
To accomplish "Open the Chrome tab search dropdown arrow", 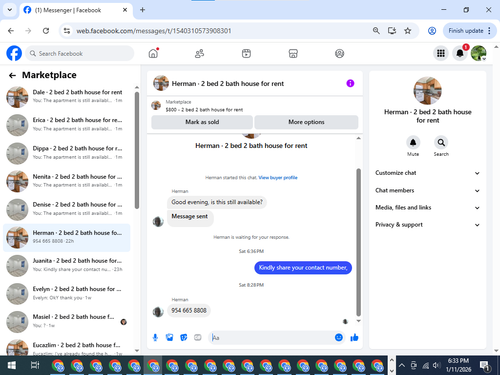I will tap(10, 10).
